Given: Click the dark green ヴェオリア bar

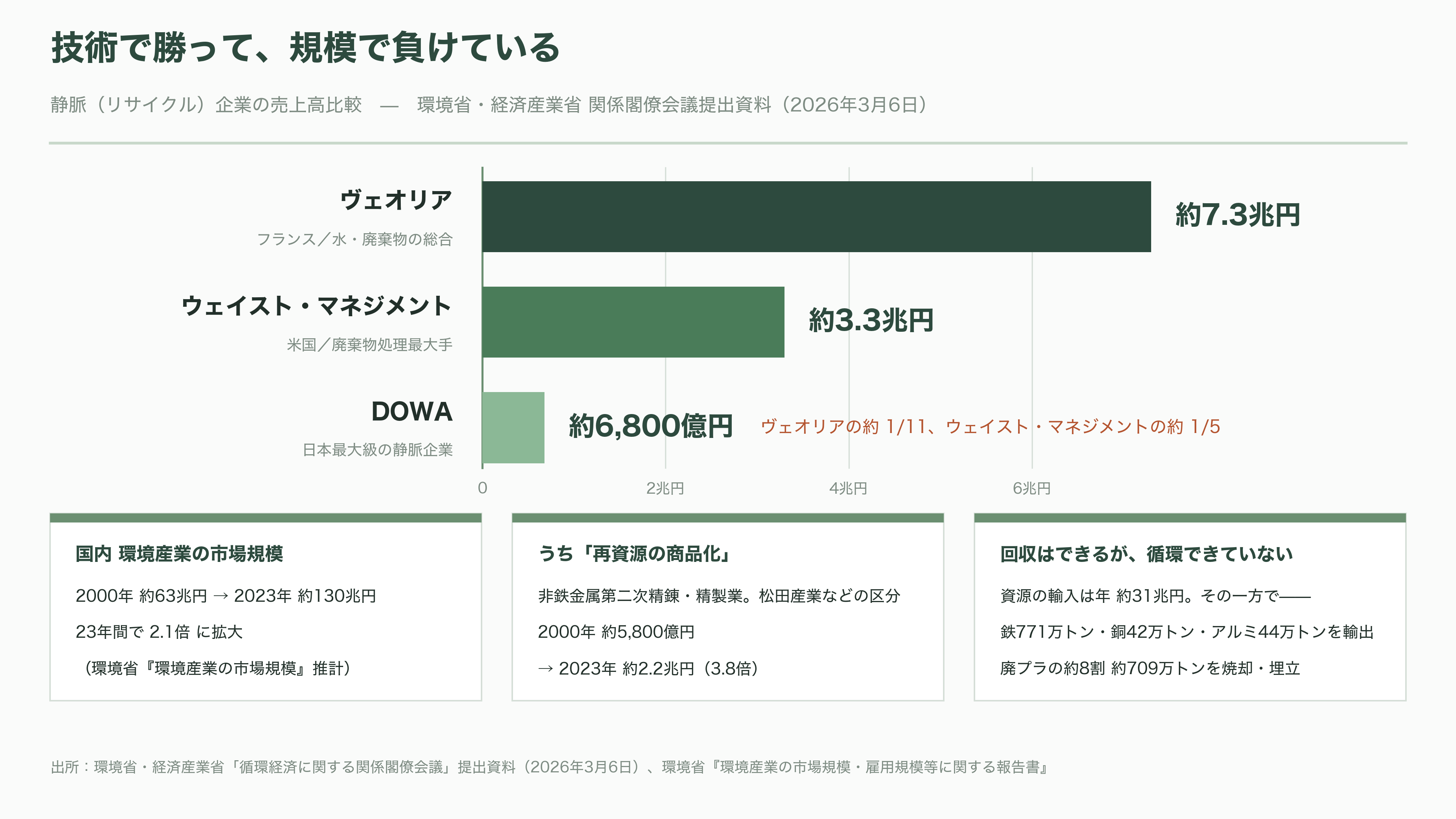Looking at the screenshot, I should (x=816, y=217).
